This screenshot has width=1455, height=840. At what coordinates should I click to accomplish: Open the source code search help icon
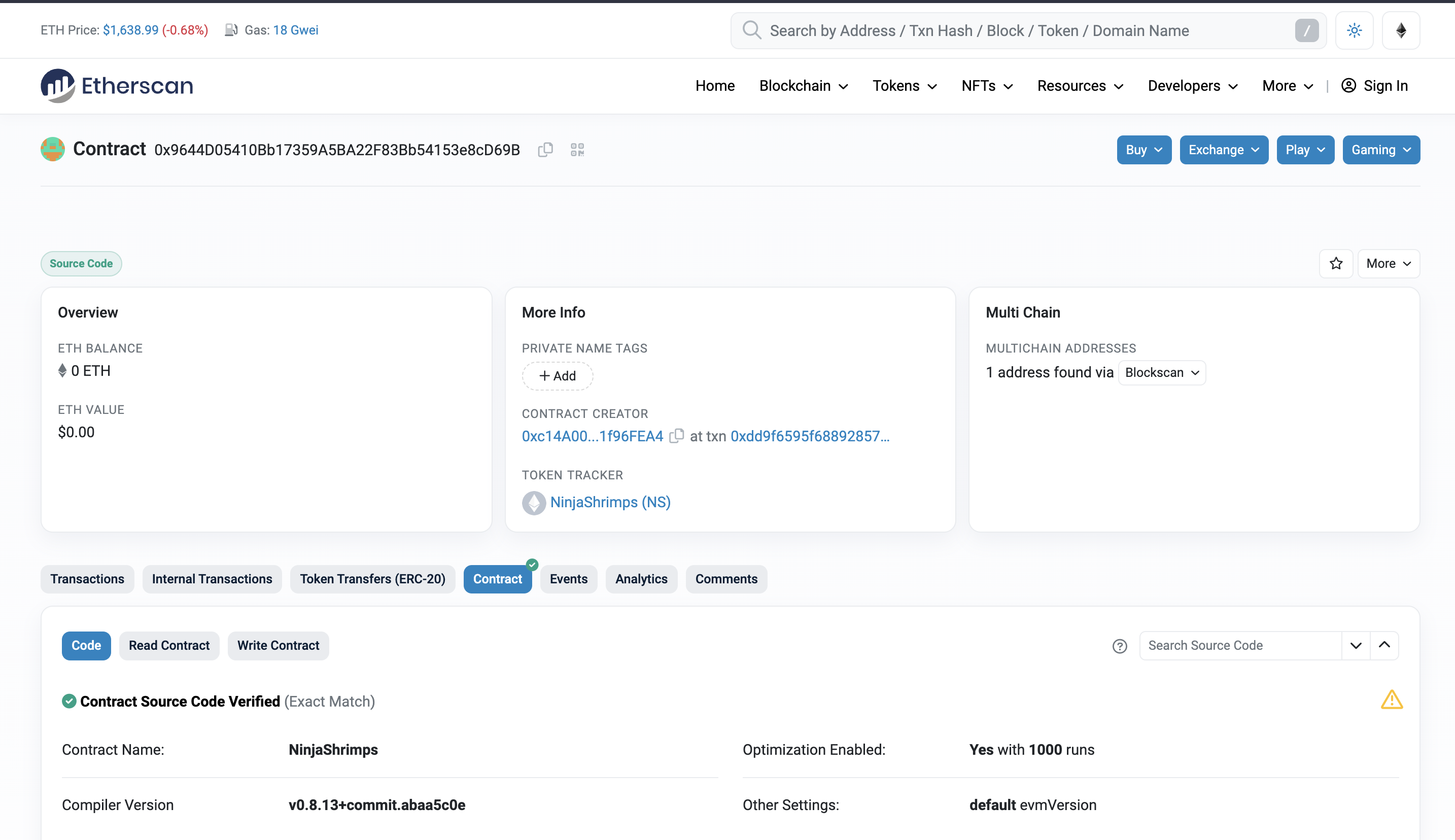[1120, 646]
